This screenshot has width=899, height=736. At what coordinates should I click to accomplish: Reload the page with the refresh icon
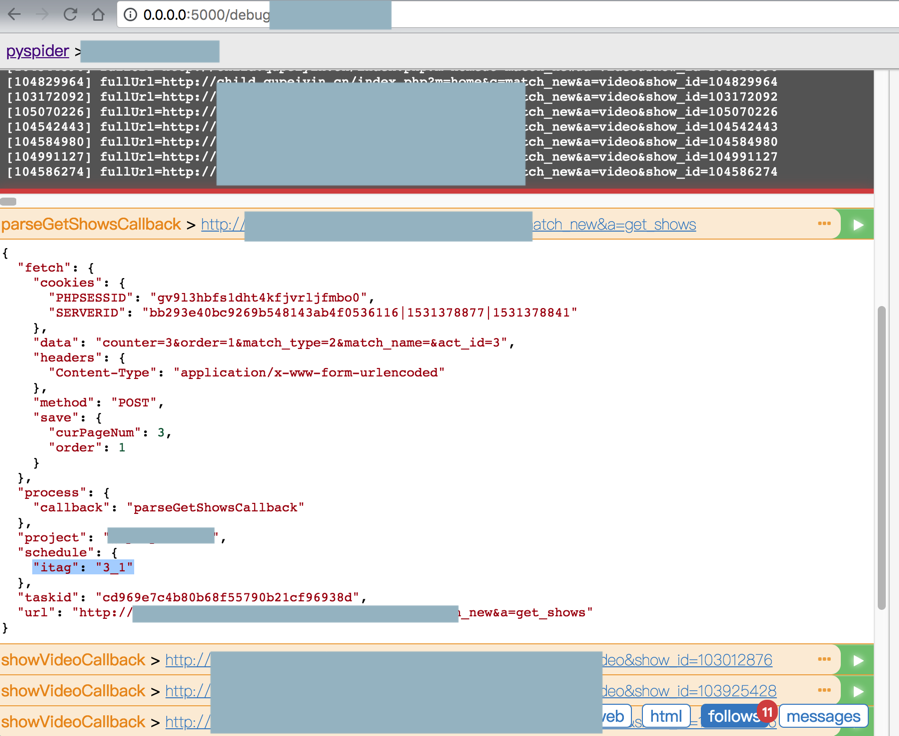tap(70, 14)
